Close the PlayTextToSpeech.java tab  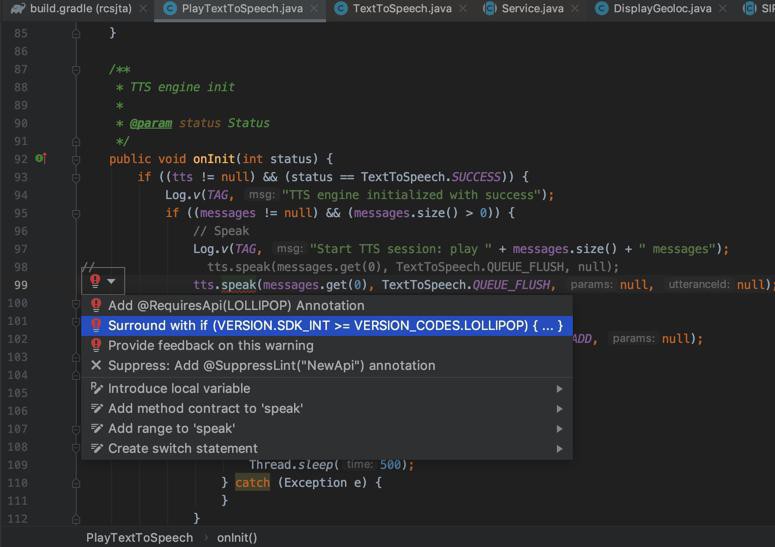coord(314,9)
